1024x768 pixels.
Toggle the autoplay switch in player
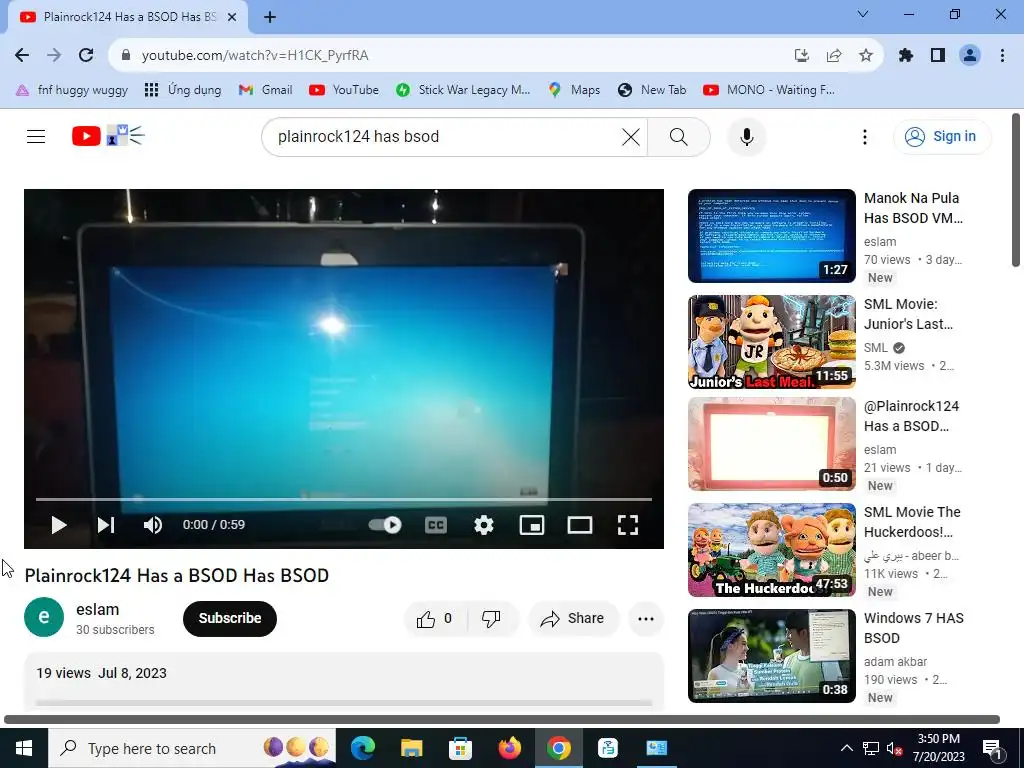tap(385, 525)
